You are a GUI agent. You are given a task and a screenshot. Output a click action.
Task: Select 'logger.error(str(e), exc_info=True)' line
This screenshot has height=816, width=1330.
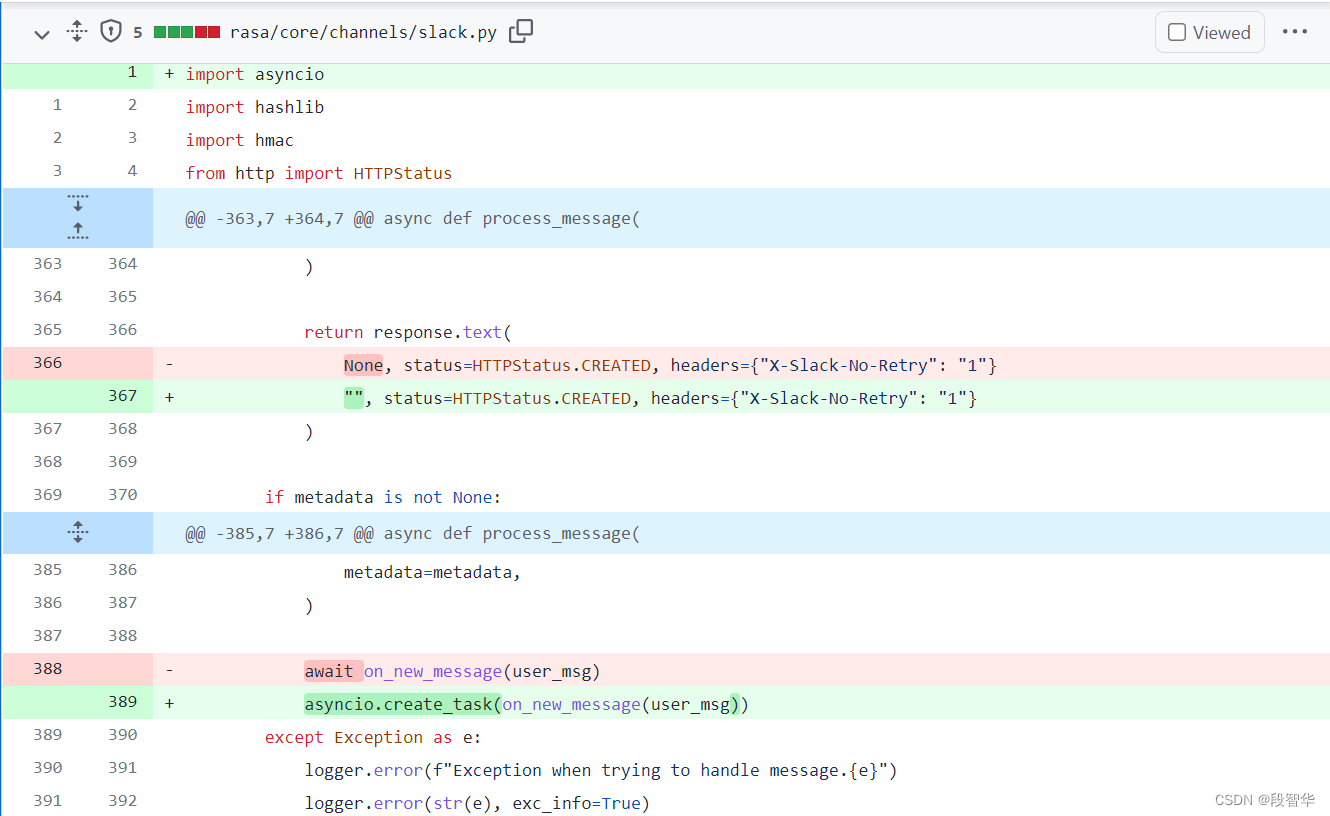477,803
